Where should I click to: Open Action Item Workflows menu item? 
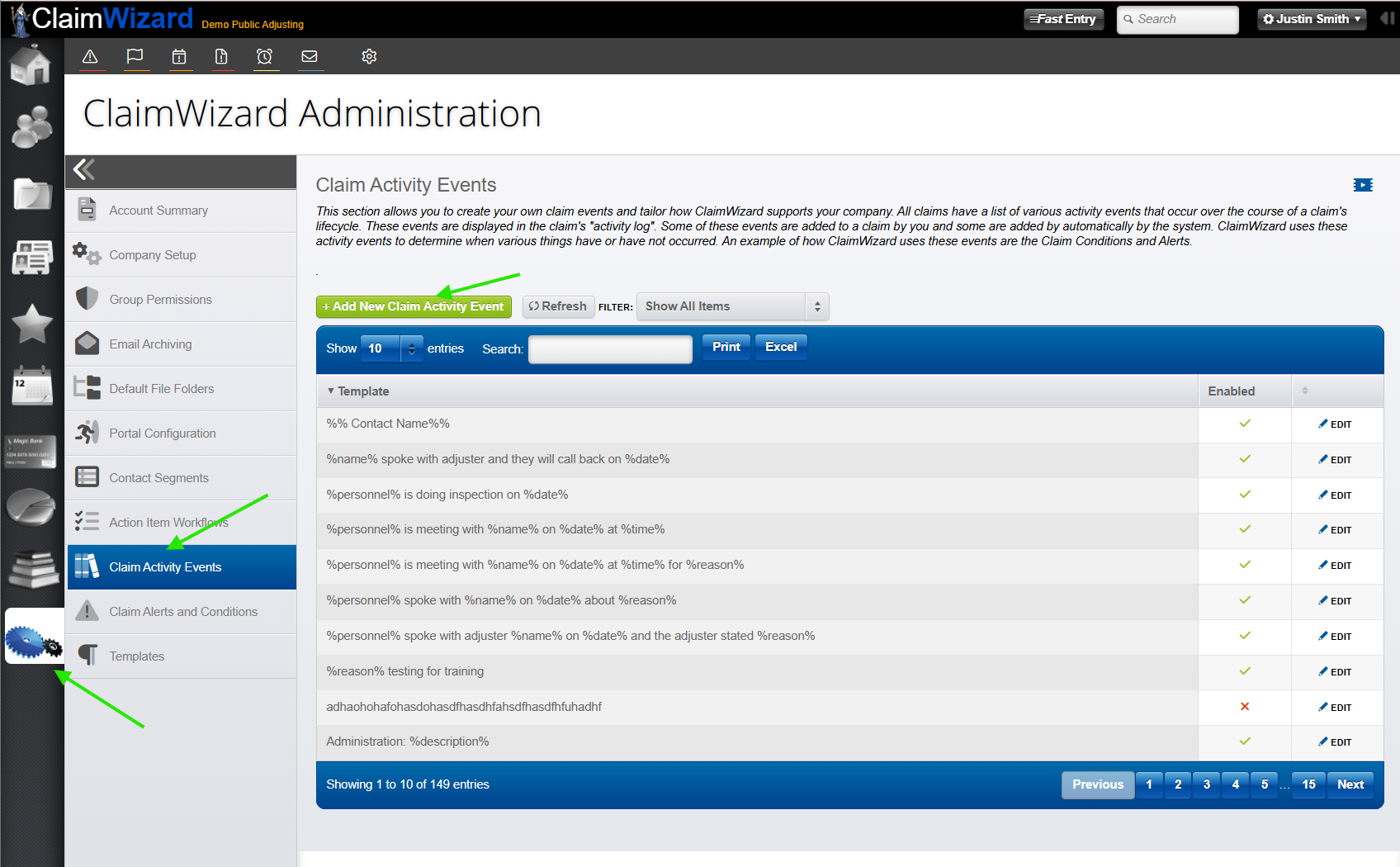pyautogui.click(x=181, y=523)
